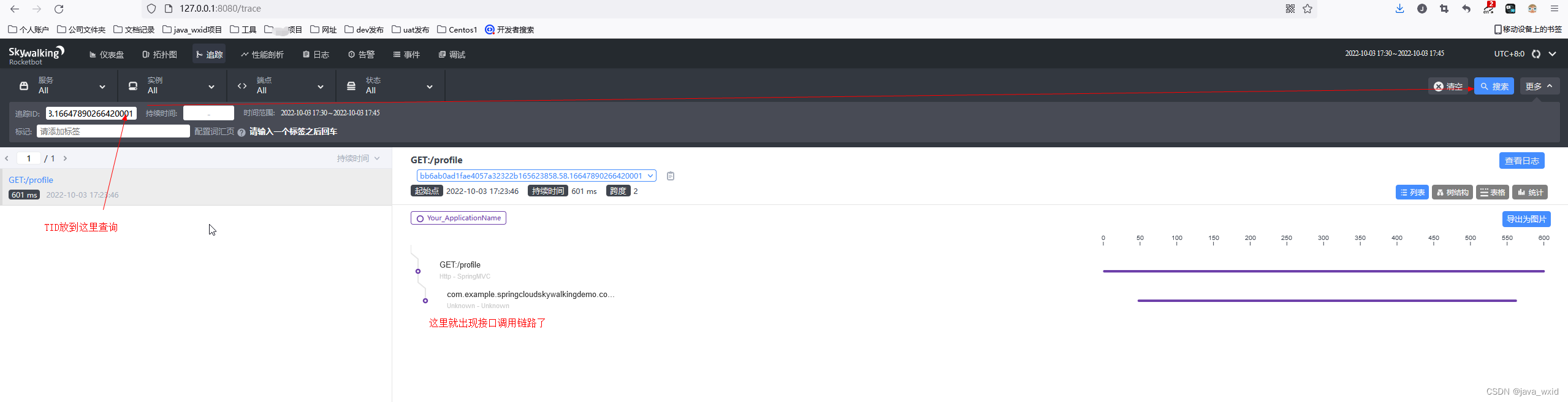This screenshot has height=402, width=1568.
Task: Open the browser hamburger menu
Action: click(x=1555, y=9)
